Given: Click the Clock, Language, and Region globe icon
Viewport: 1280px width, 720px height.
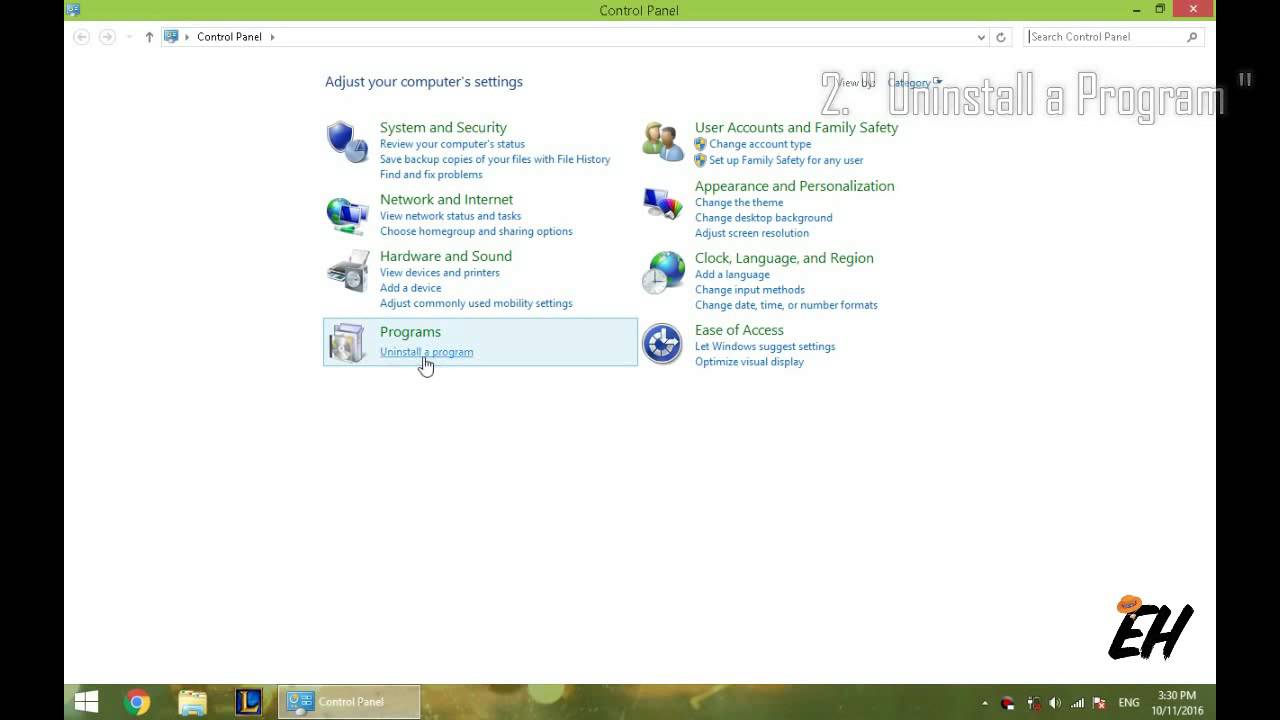Looking at the screenshot, I should 662,273.
